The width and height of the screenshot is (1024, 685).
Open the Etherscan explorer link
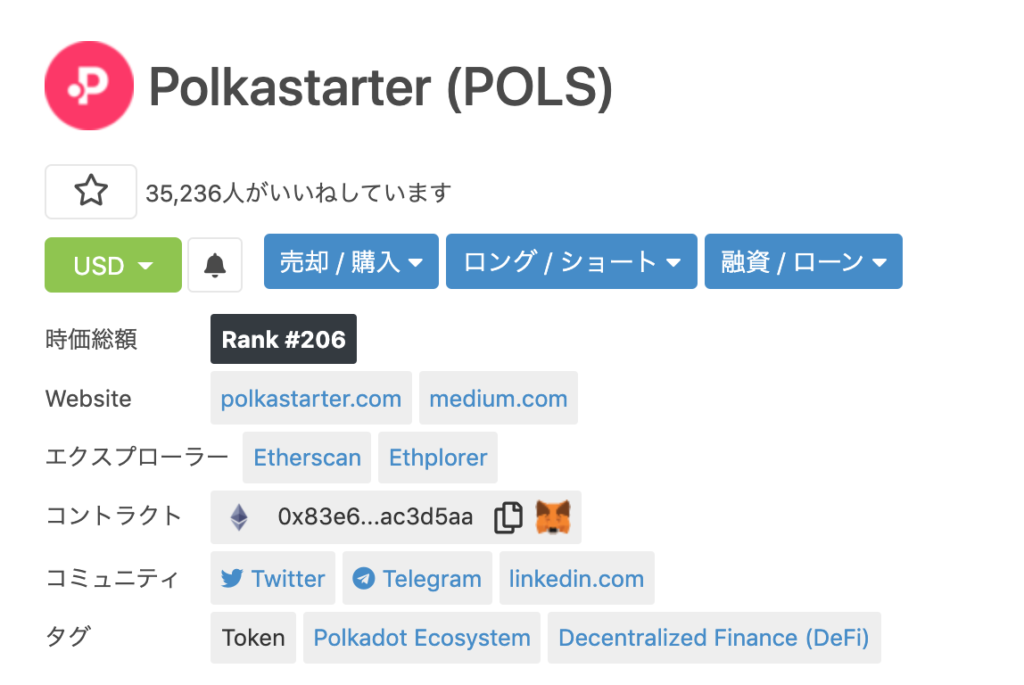point(307,457)
